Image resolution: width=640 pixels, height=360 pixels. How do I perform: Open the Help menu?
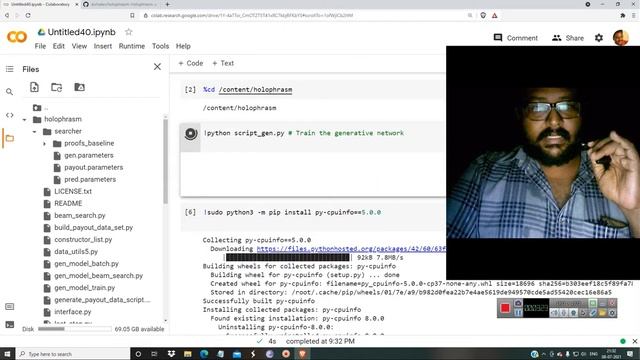183,46
